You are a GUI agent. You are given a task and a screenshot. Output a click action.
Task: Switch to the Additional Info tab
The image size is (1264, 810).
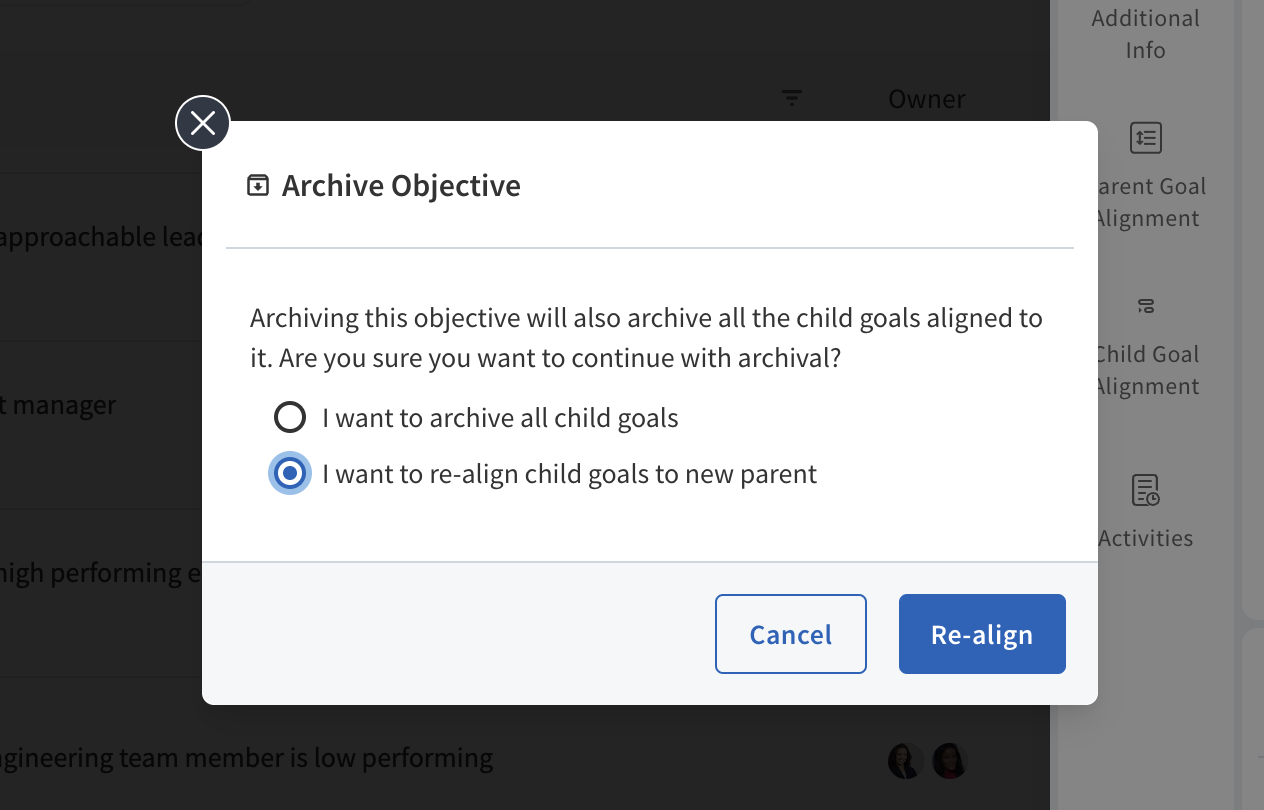[1145, 34]
